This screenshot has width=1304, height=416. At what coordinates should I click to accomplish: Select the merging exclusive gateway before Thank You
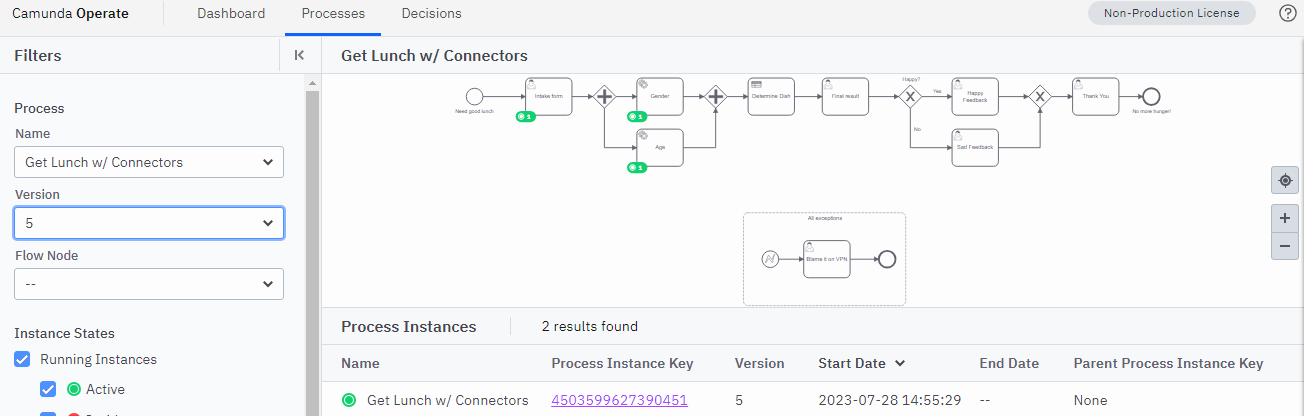click(x=1040, y=96)
